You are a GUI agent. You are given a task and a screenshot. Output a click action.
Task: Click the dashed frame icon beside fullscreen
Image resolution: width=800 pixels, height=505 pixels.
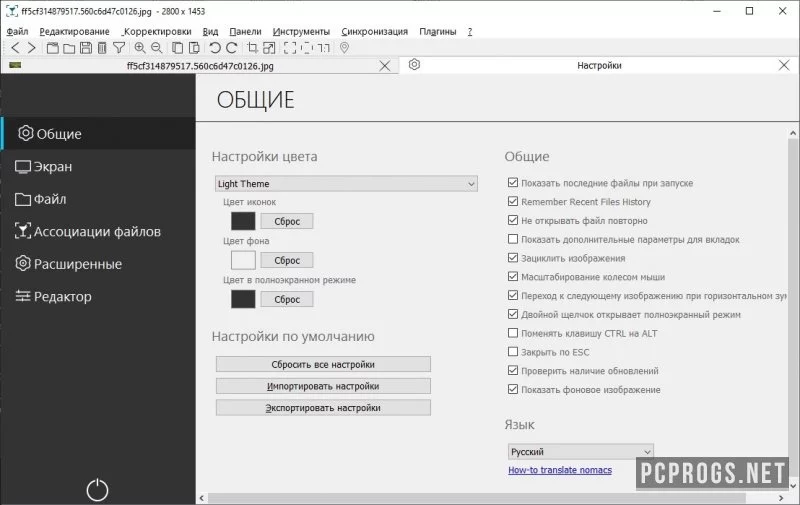307,48
